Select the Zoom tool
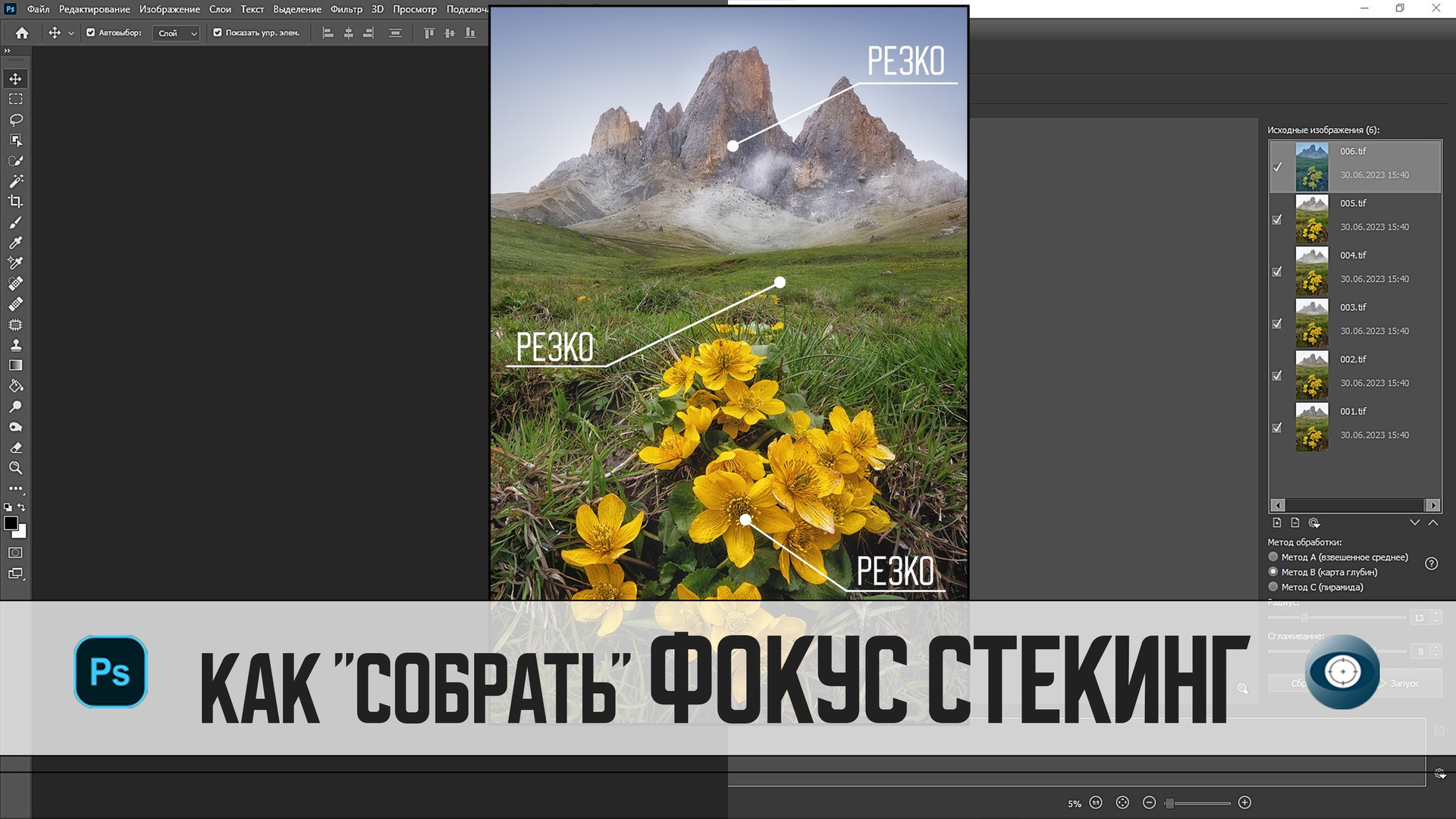 tap(15, 468)
